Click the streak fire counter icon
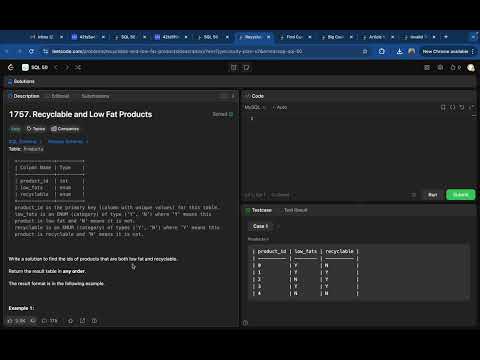The width and height of the screenshot is (480, 360). click(456, 68)
